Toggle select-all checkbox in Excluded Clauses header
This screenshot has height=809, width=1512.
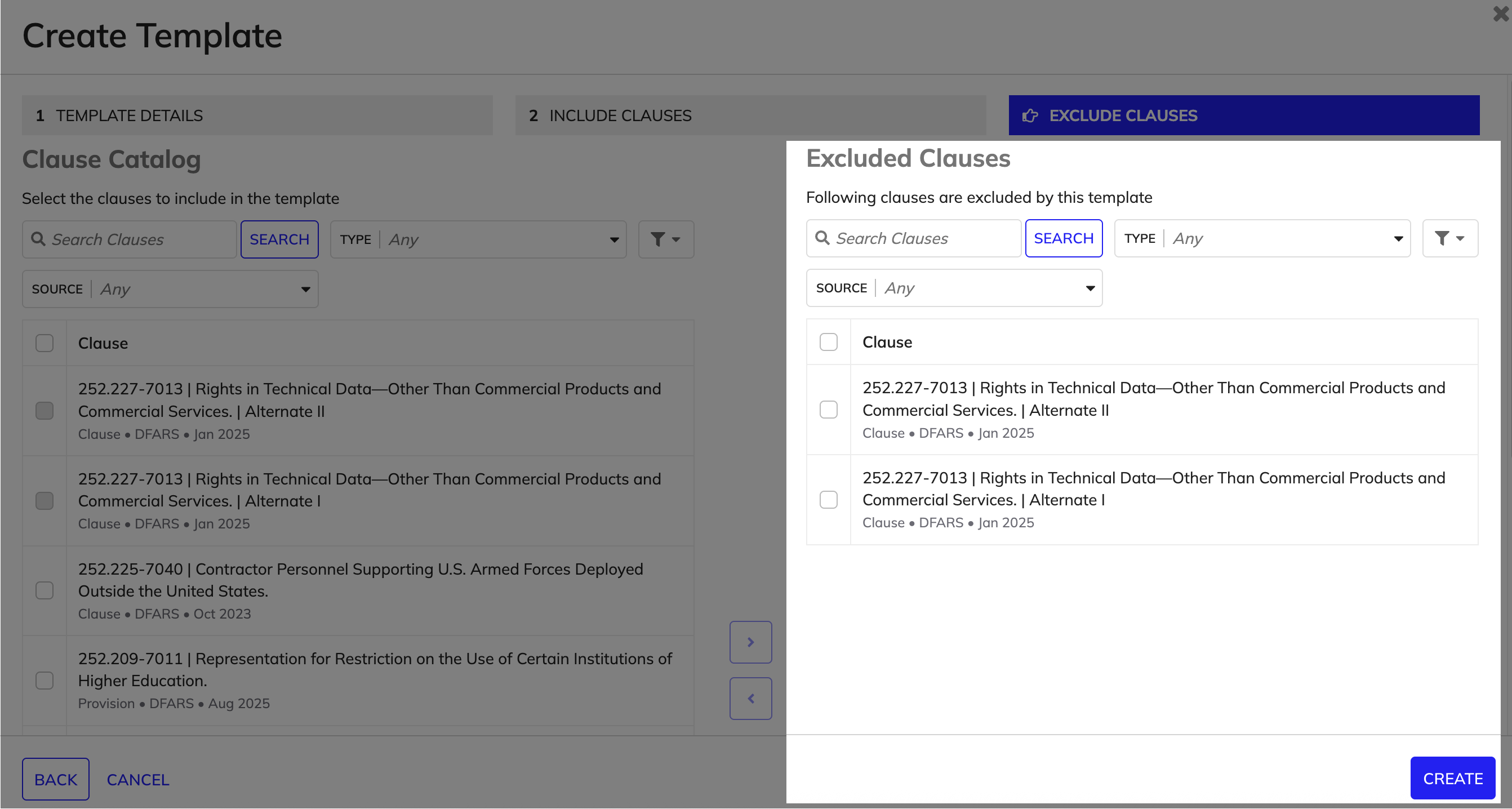click(x=828, y=343)
